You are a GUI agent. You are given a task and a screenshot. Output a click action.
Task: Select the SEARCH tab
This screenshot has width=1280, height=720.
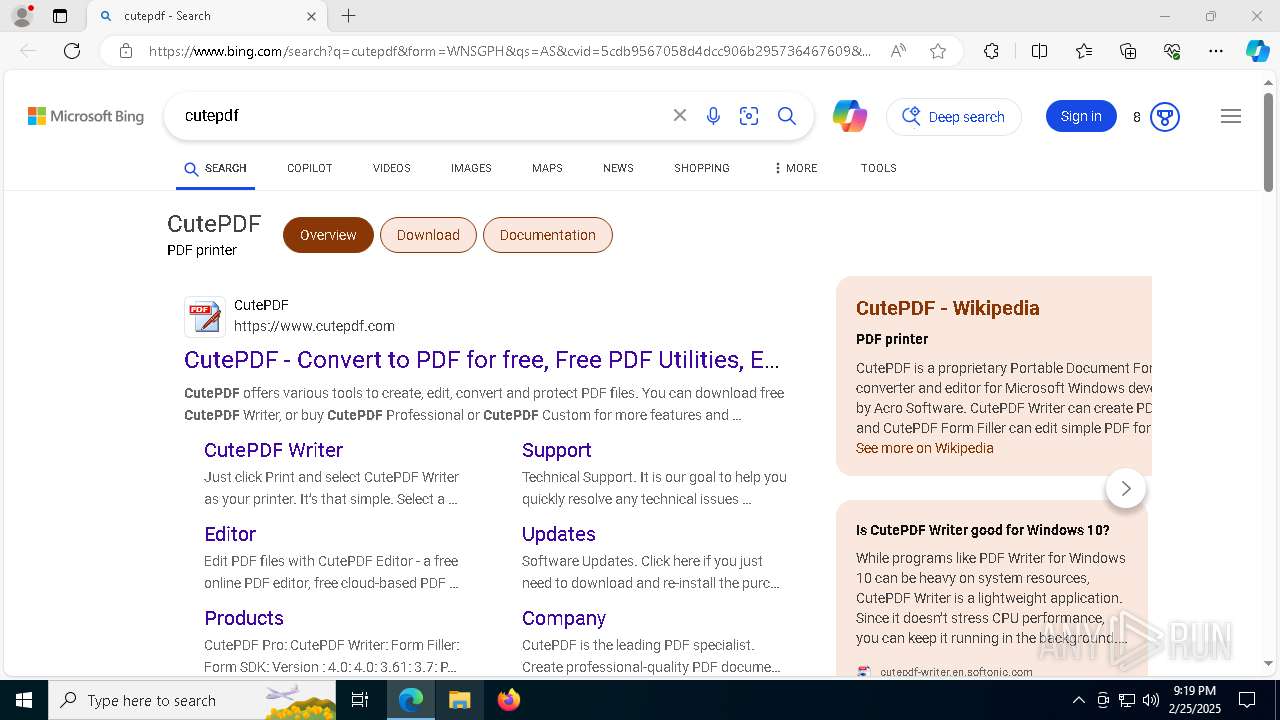215,168
